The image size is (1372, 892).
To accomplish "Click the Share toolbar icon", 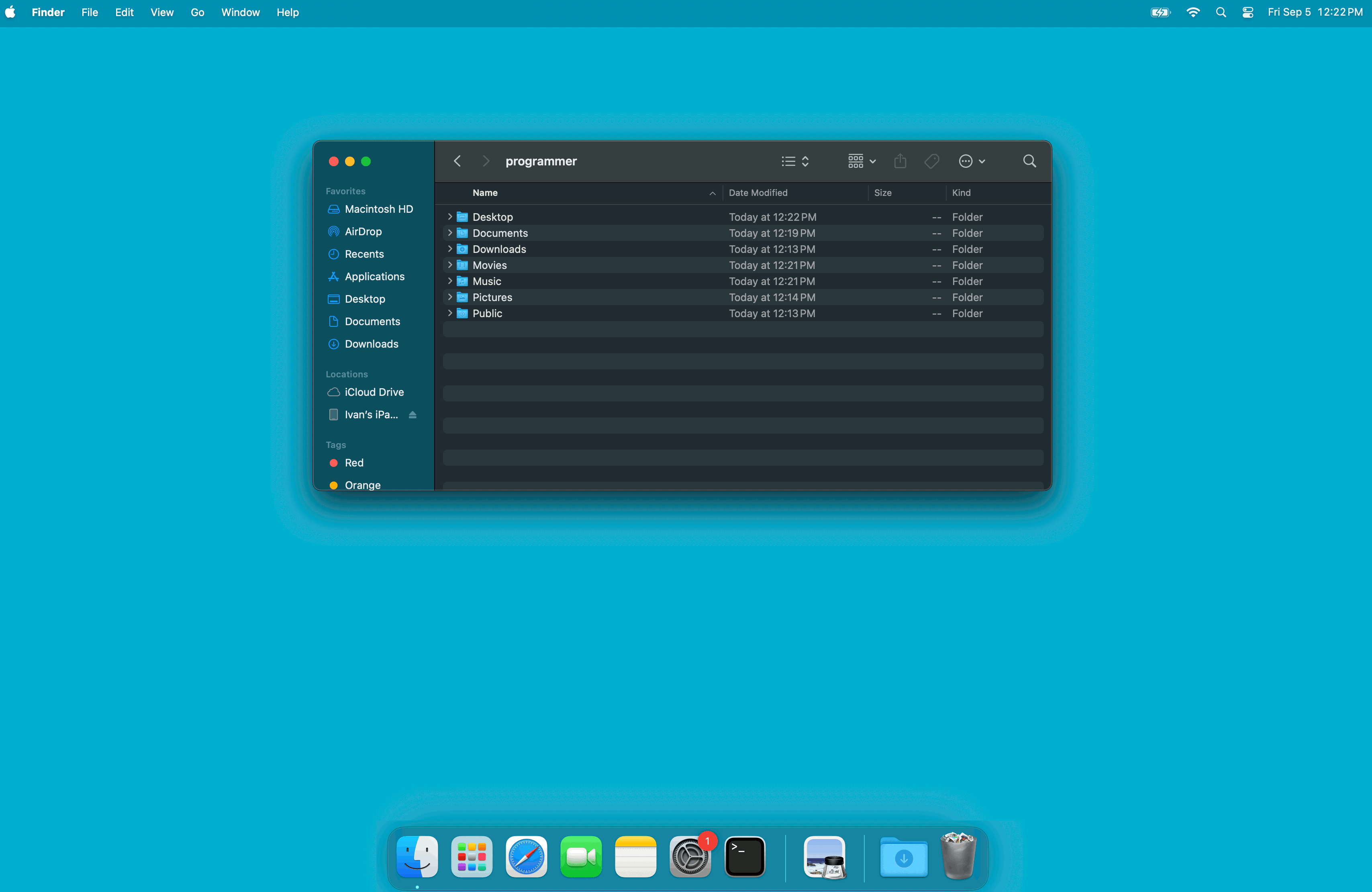I will (900, 161).
